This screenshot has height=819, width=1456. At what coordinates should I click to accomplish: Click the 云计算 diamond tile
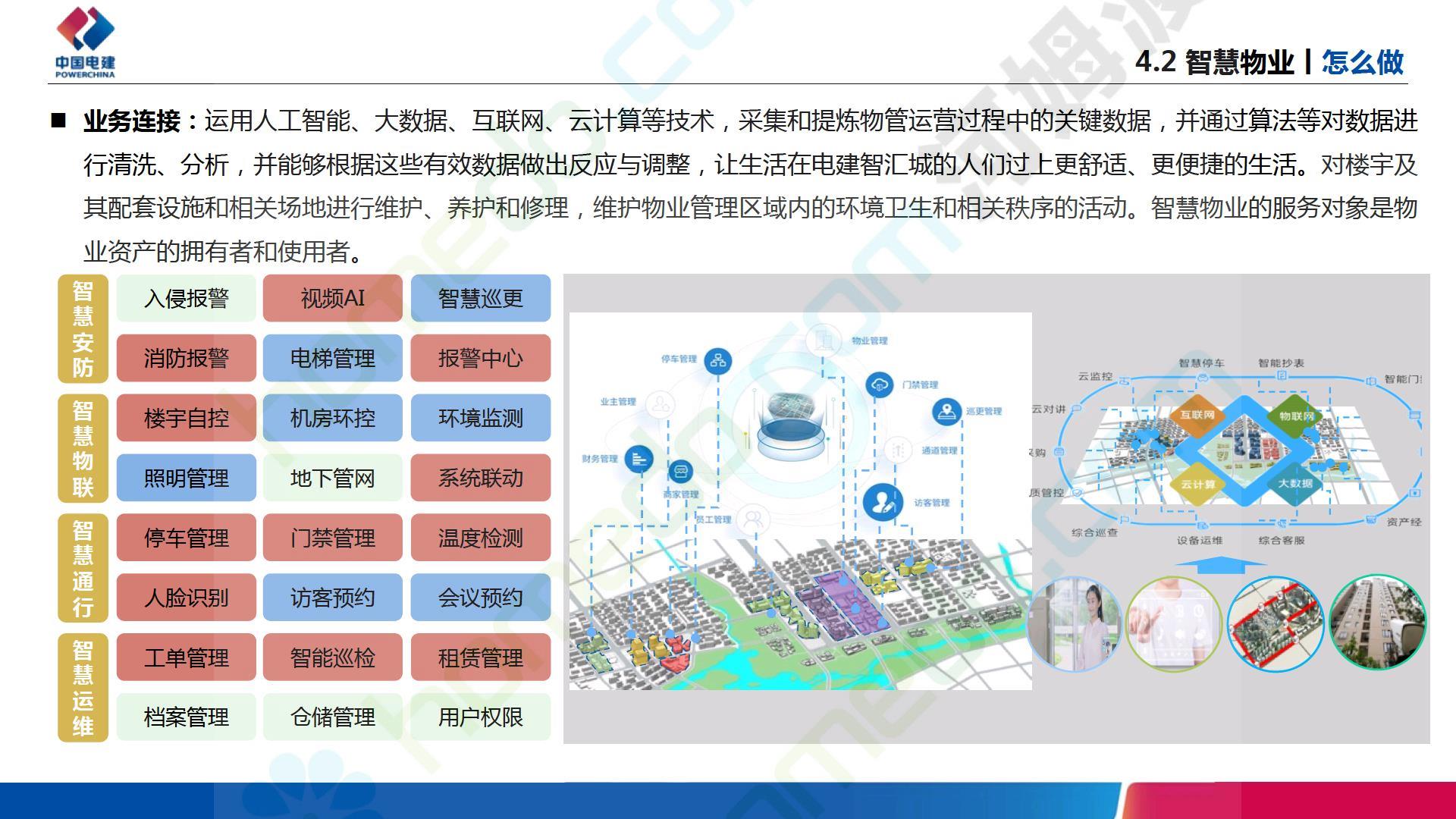pos(1197,484)
